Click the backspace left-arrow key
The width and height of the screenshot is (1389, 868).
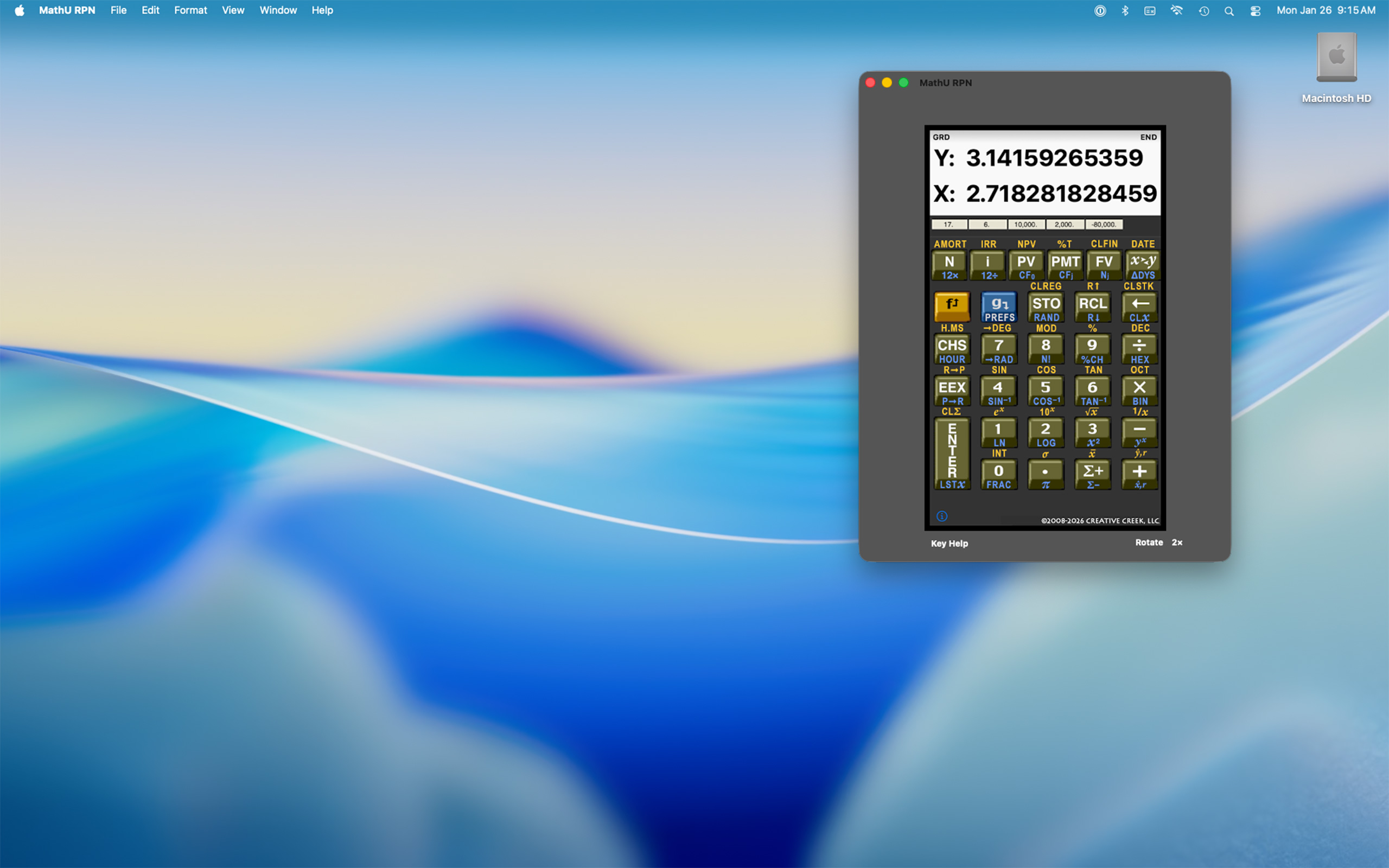coord(1140,307)
